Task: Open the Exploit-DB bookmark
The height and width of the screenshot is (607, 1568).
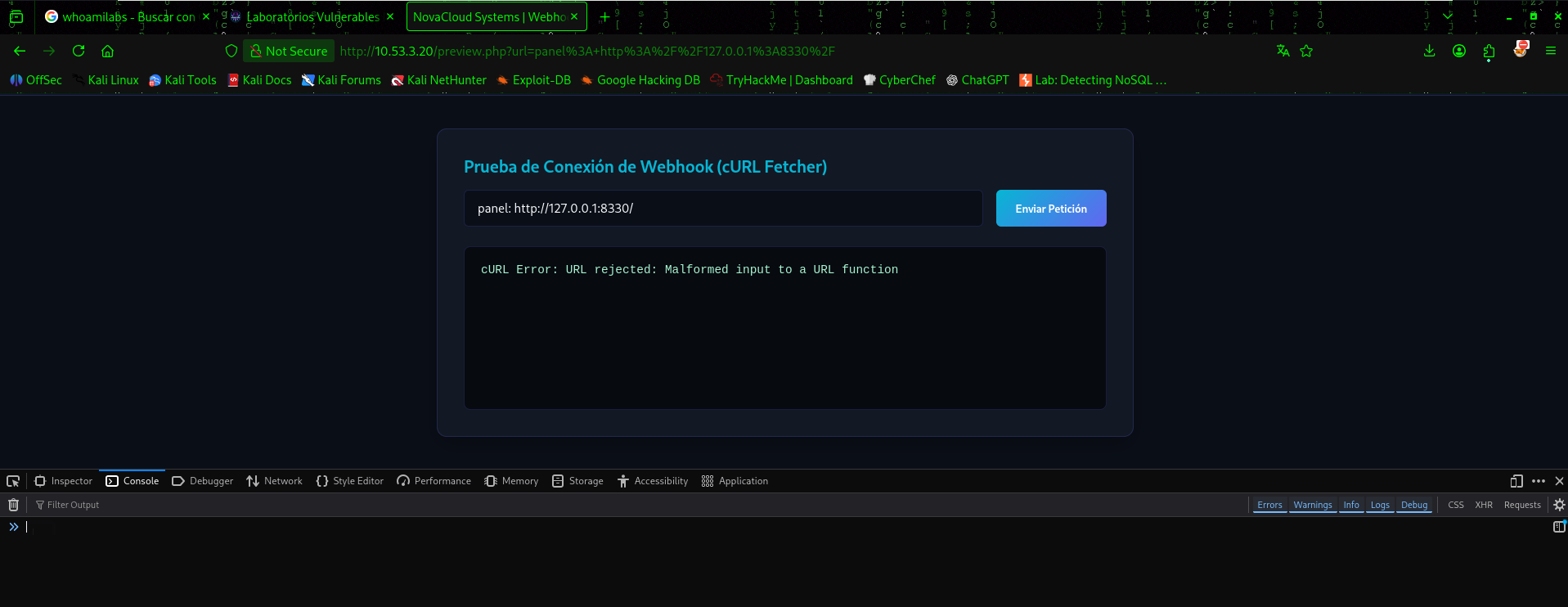Action: click(533, 80)
